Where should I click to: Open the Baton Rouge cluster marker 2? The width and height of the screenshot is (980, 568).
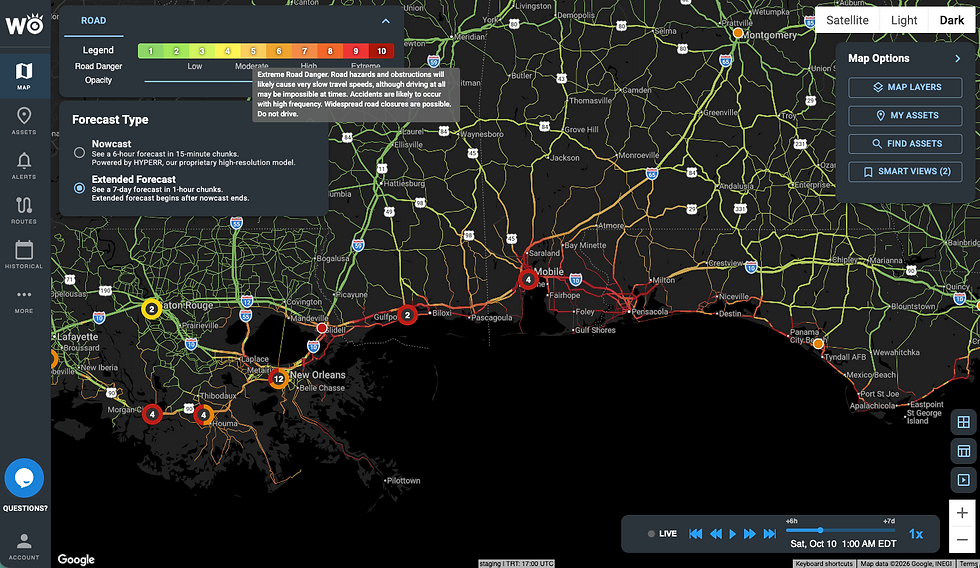tap(151, 309)
